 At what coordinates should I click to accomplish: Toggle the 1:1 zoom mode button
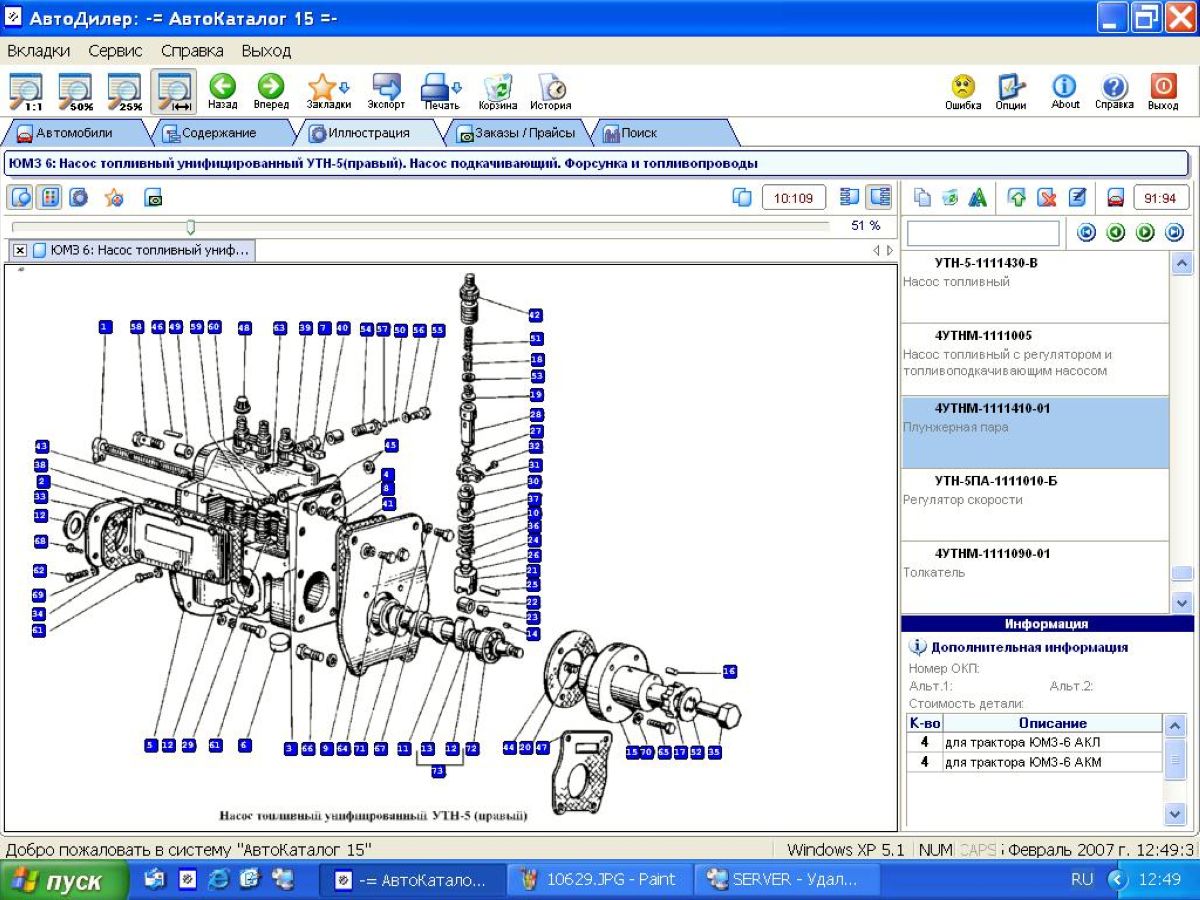coord(27,91)
